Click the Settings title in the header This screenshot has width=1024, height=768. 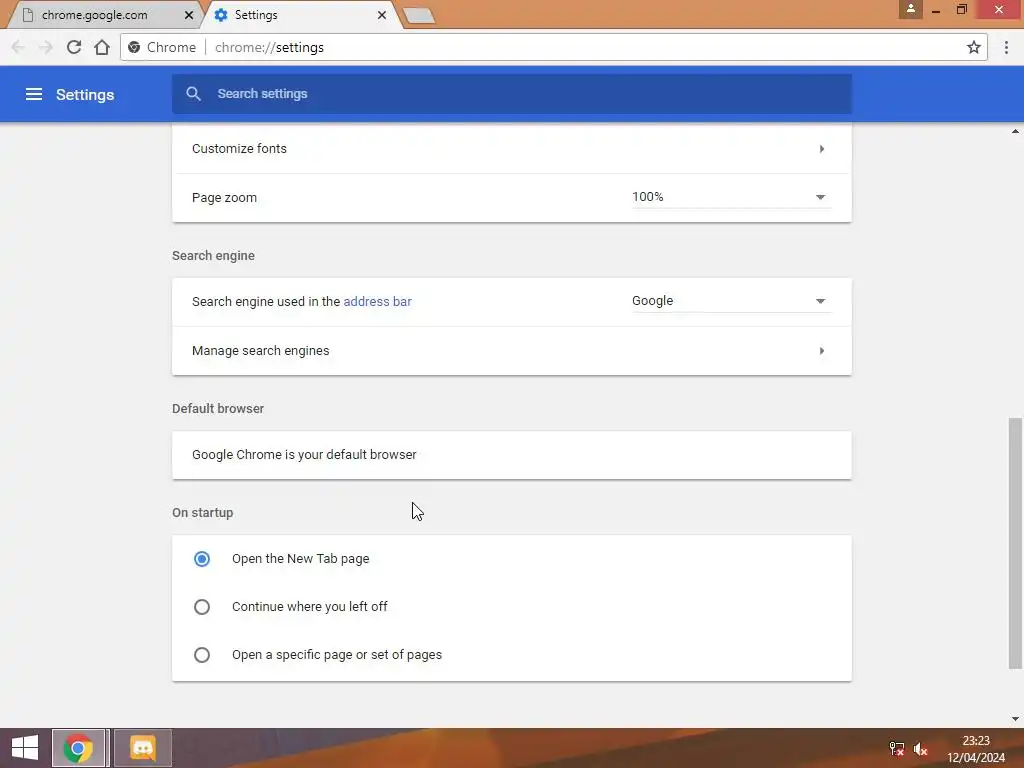[85, 95]
